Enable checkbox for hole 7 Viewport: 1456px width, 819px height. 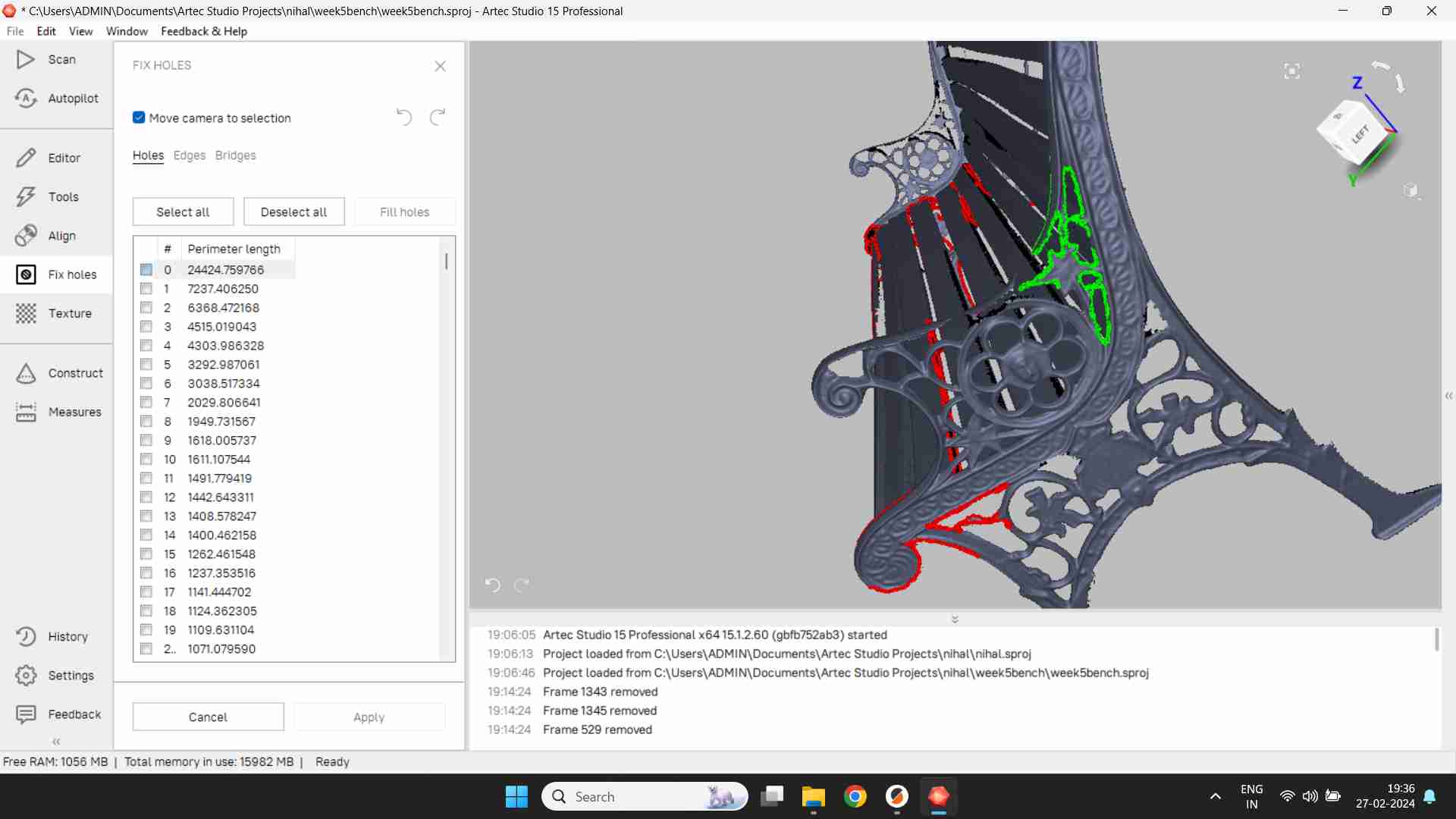click(x=146, y=402)
